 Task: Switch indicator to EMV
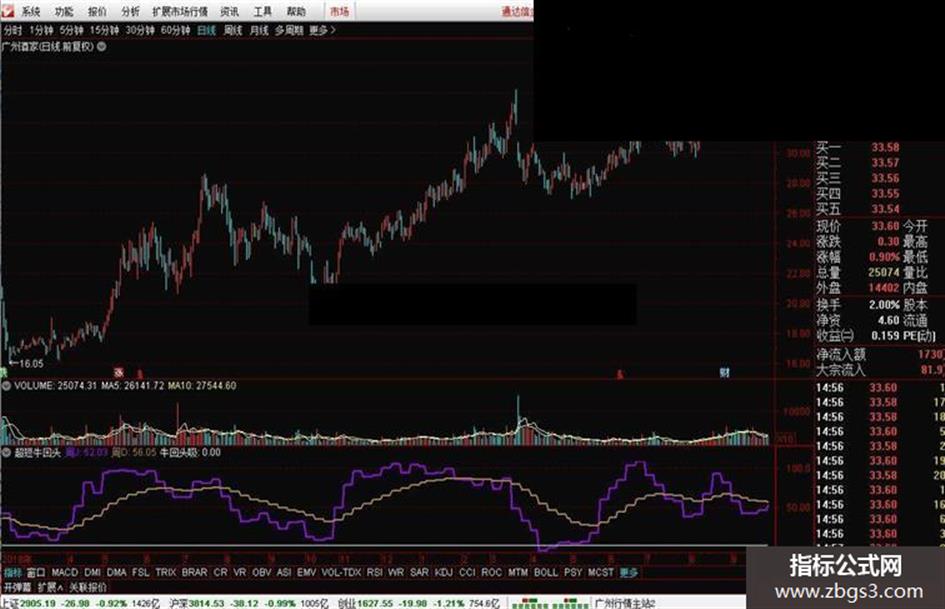point(307,573)
